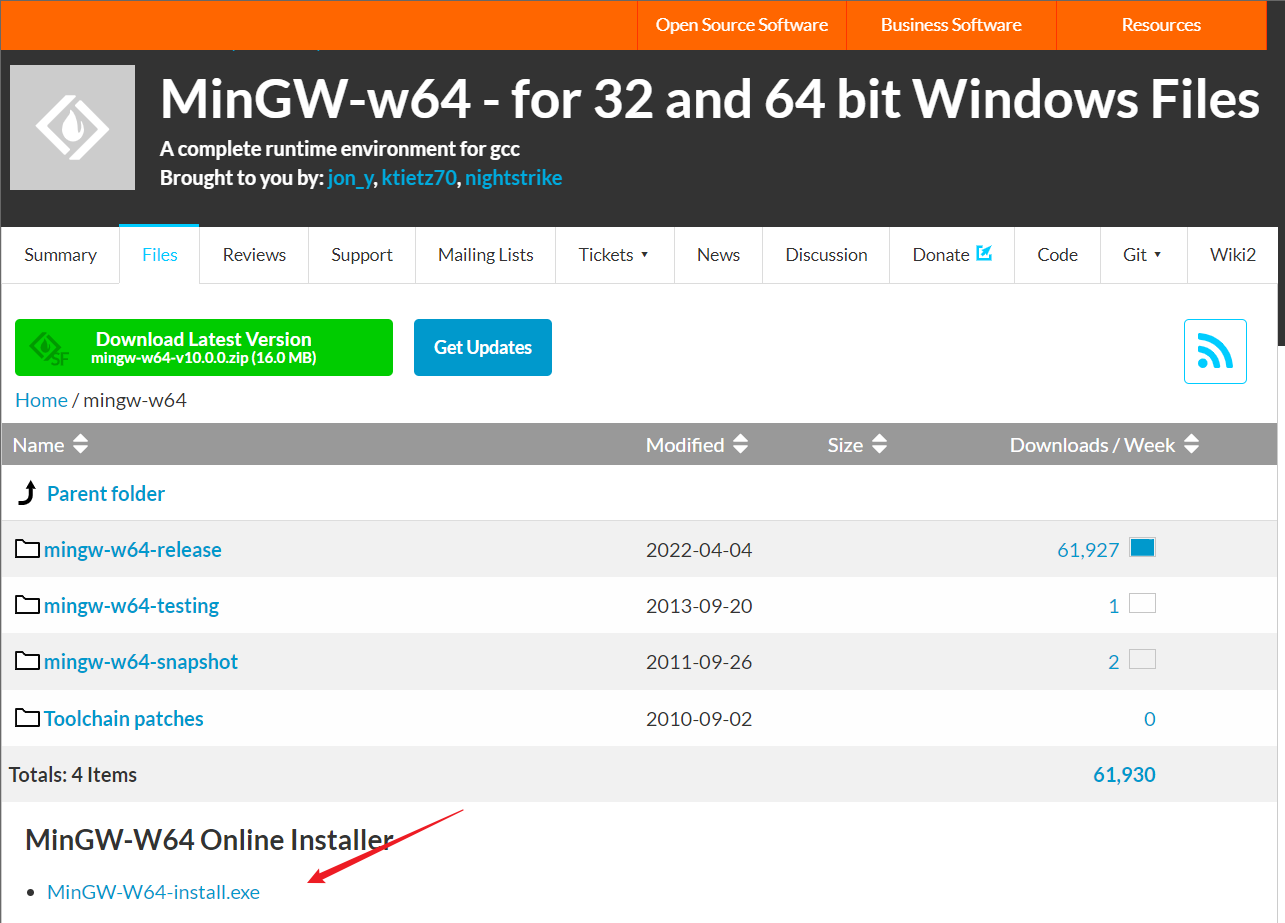This screenshot has width=1285, height=923.
Task: Open the nightstrike contributor profile link
Action: 513,178
